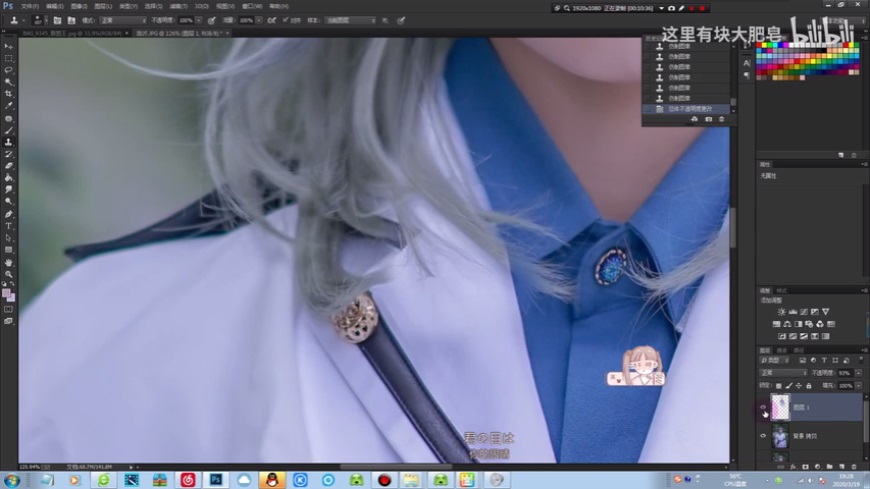The height and width of the screenshot is (489, 870).
Task: Select the Eyedropper tool
Action: pos(8,105)
